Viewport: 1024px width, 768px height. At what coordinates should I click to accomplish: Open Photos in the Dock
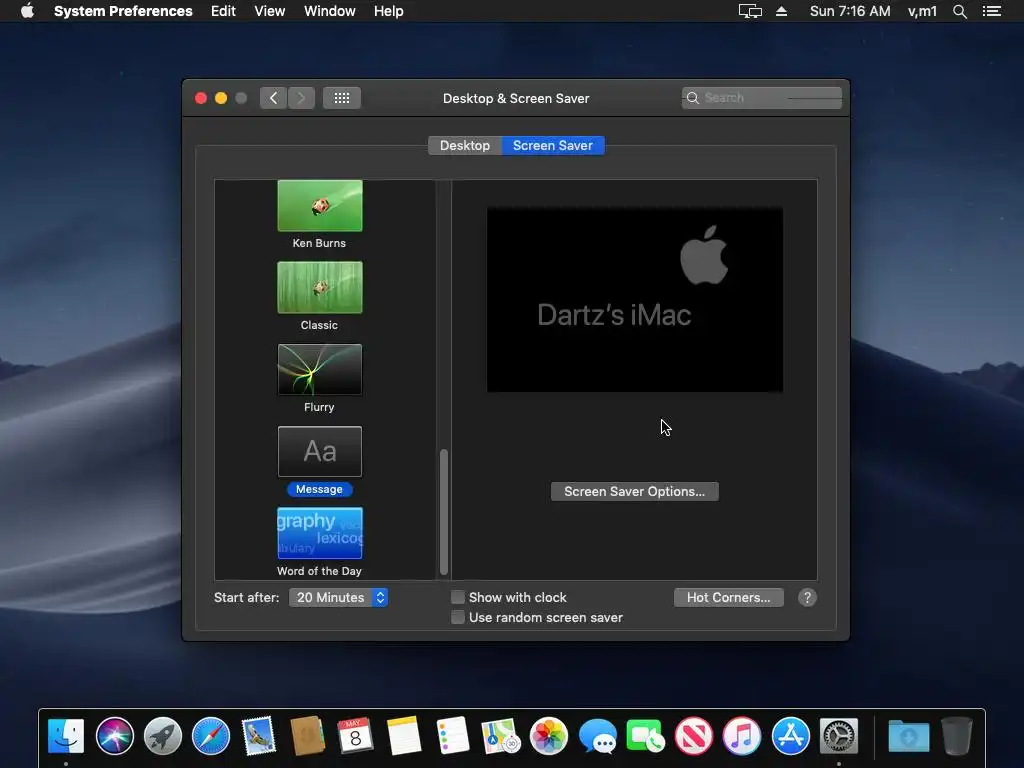click(549, 736)
